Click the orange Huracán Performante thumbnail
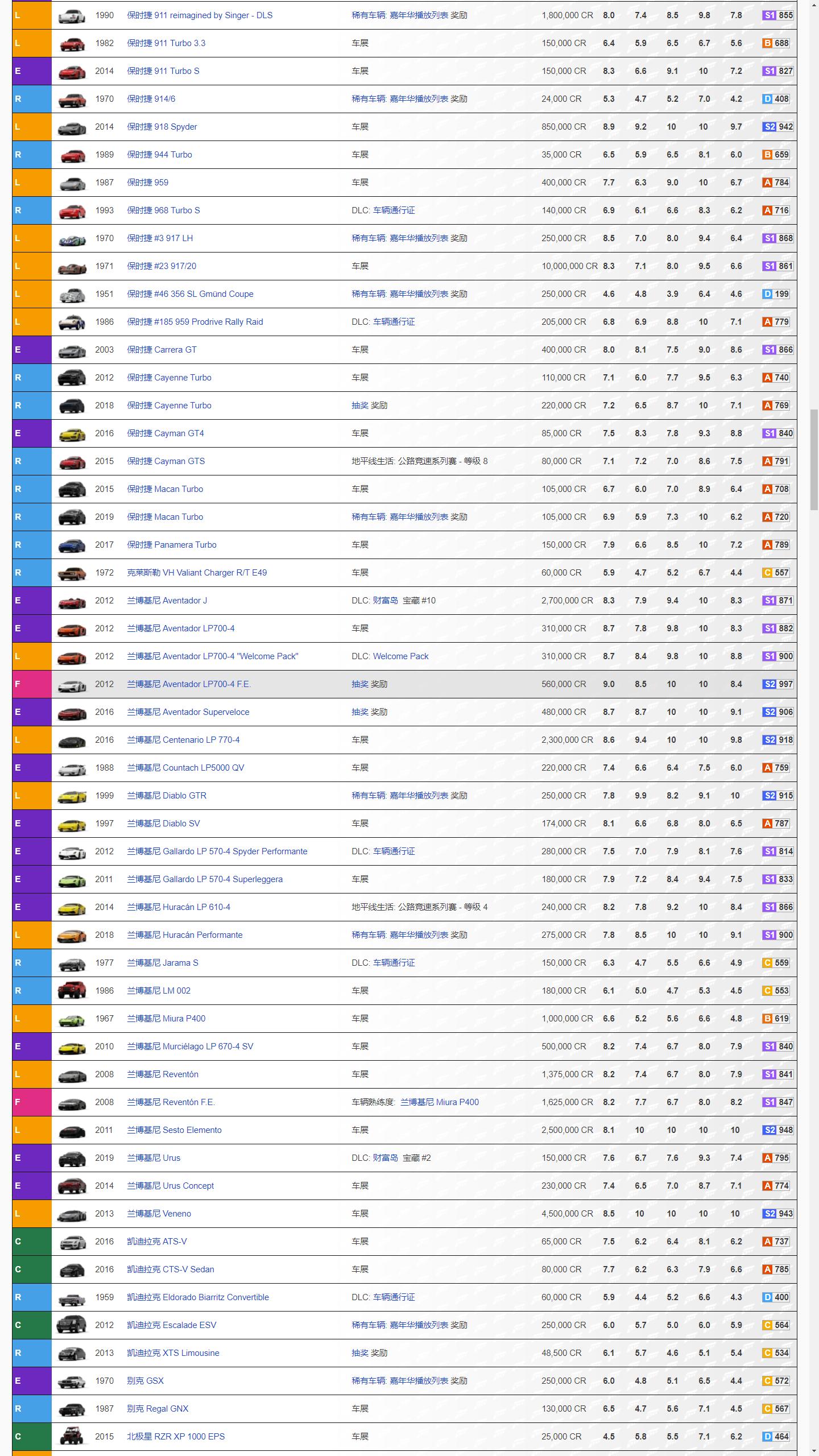 (72, 935)
